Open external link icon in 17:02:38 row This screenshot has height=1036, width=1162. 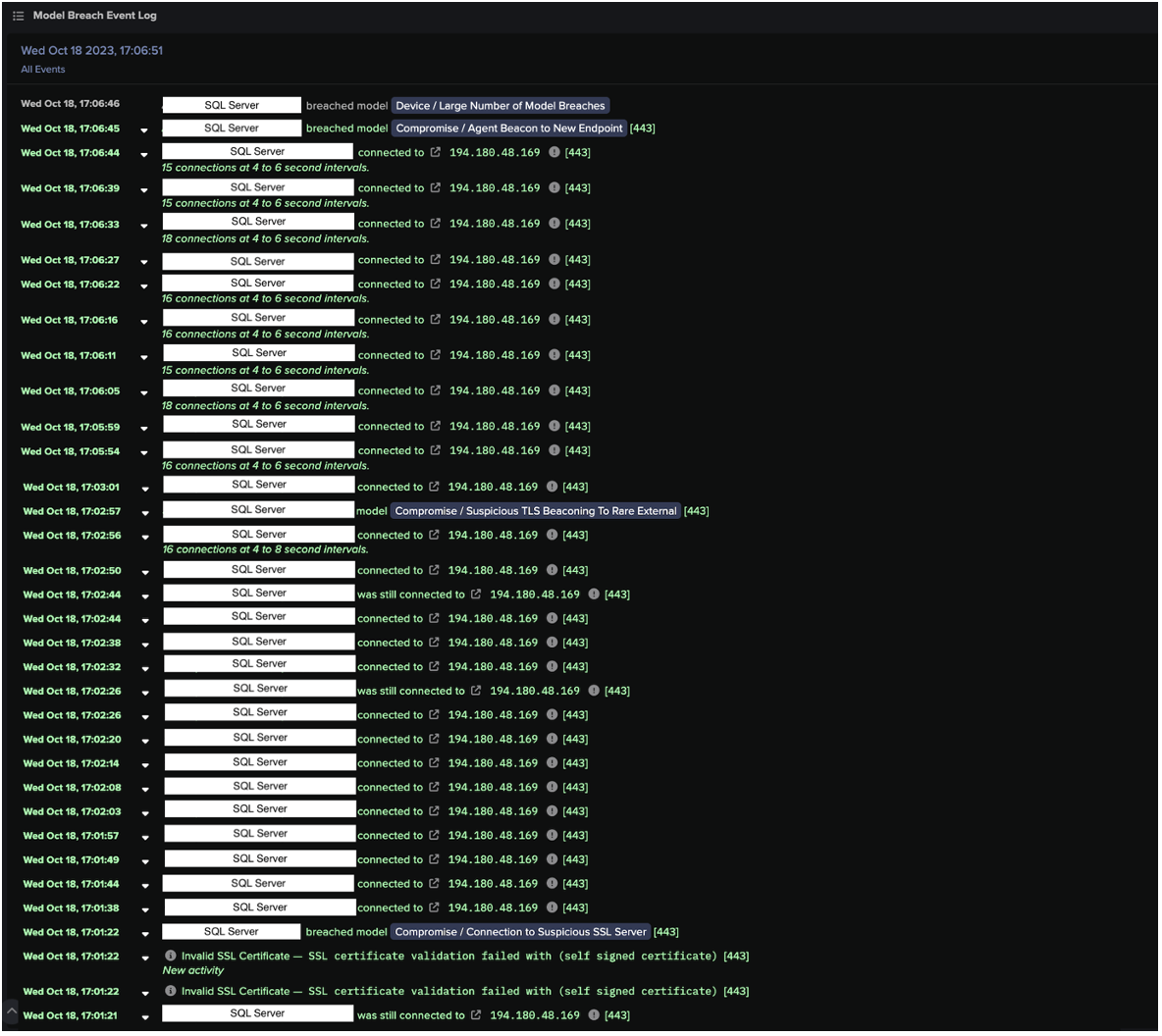point(434,644)
